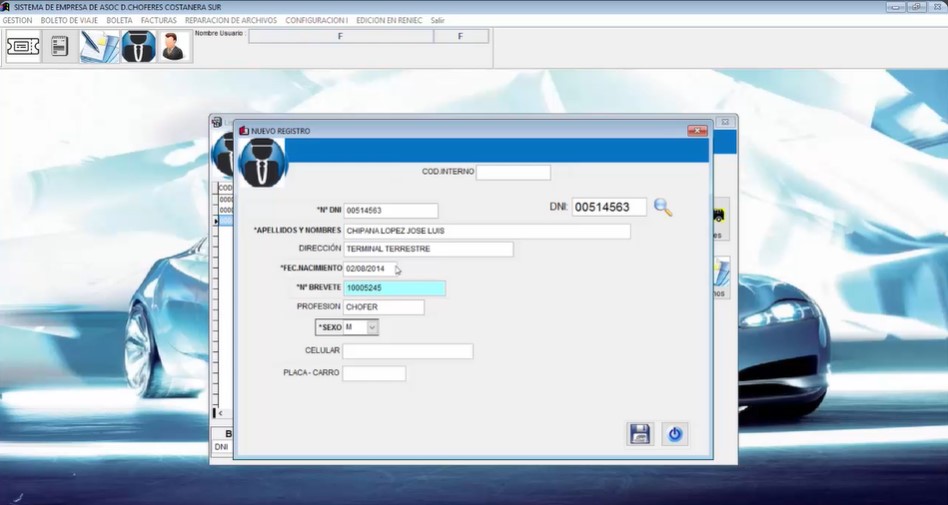Focus the CELULAR input field
948x505 pixels.
point(407,351)
